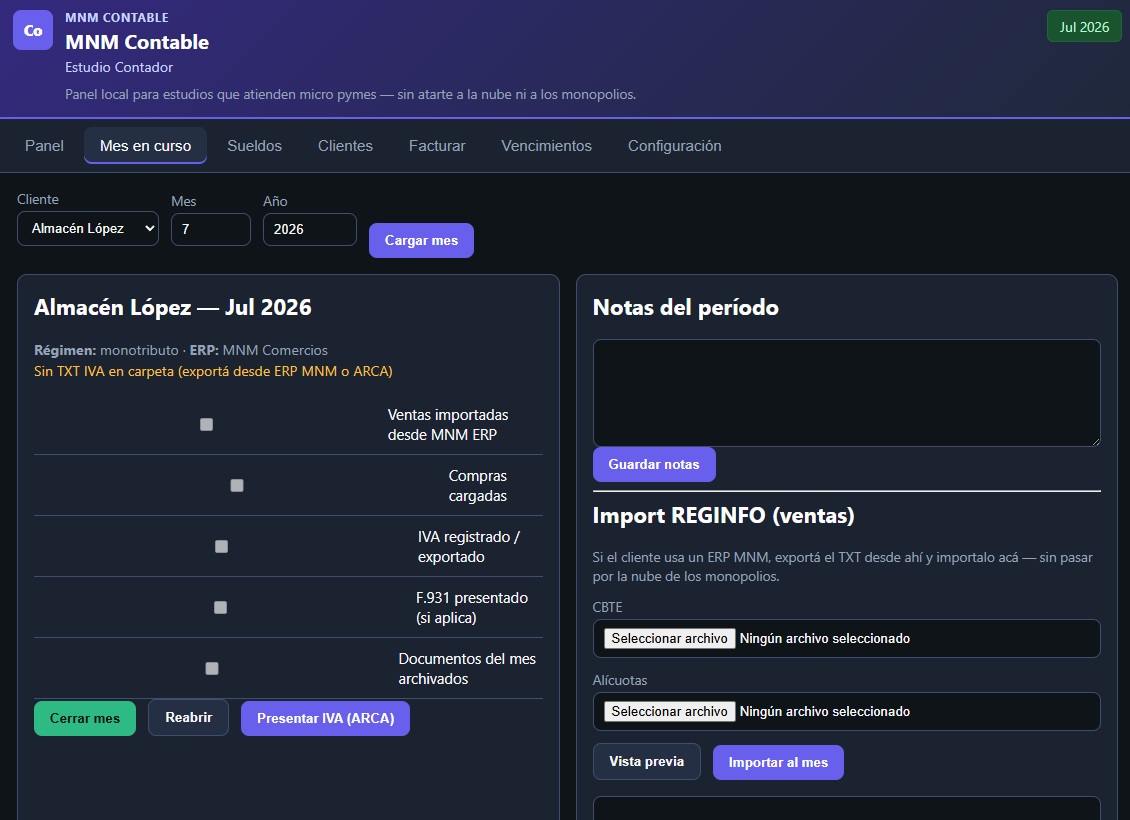Check F.931 presentado (si aplica)
The height and width of the screenshot is (820, 1130).
tap(221, 607)
